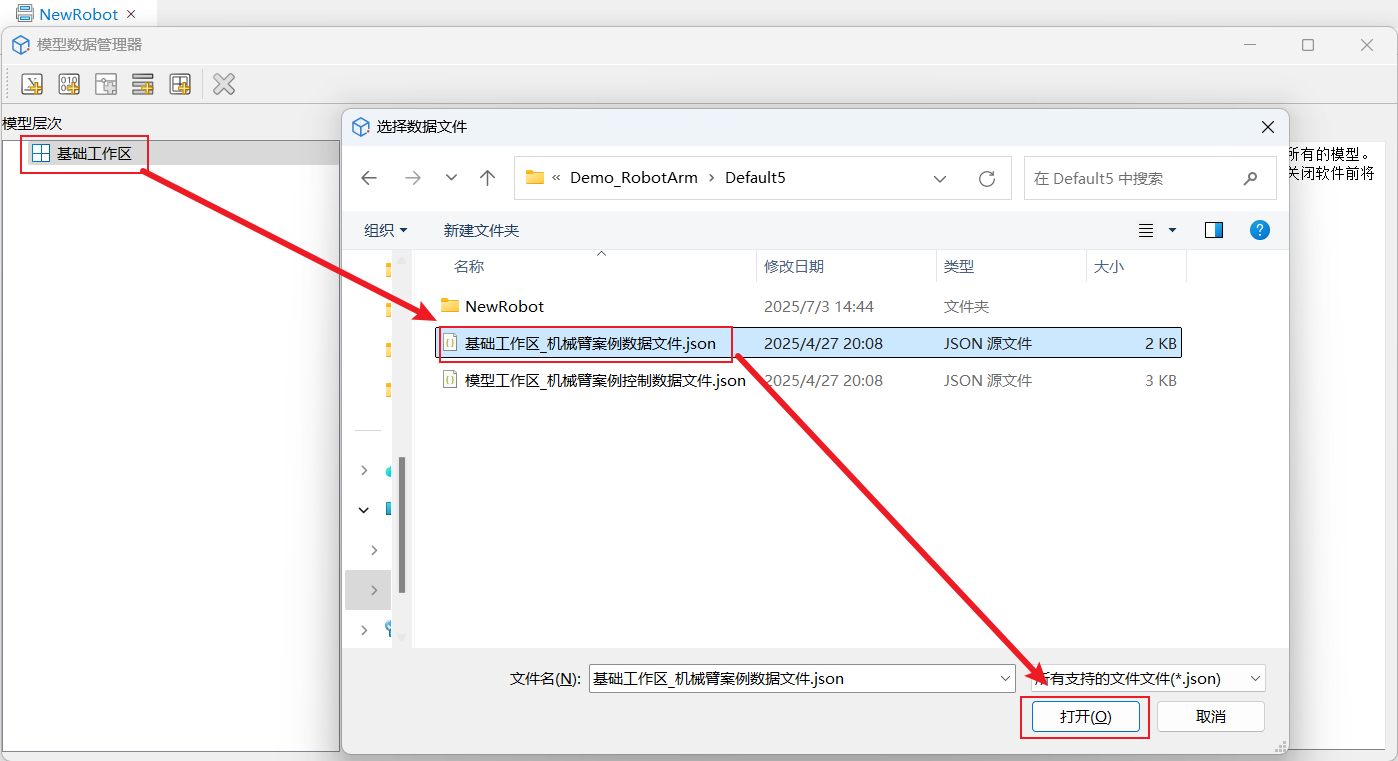Refresh the Default5 folder listing

point(987,178)
